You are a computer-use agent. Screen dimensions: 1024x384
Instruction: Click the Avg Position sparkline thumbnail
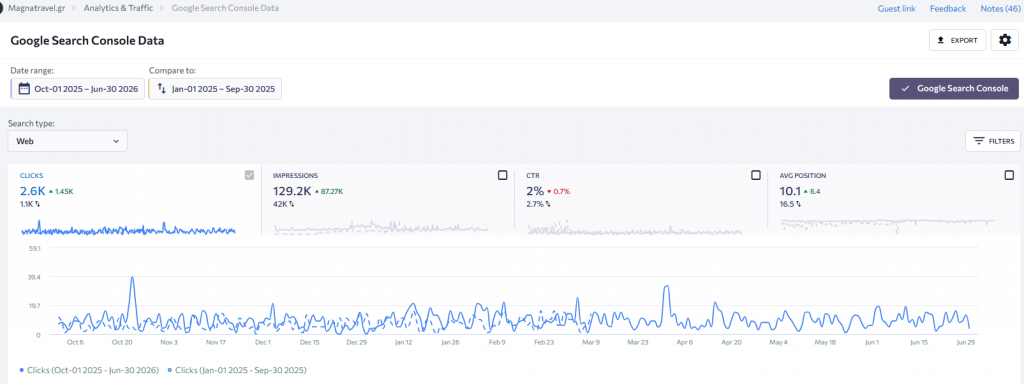tap(888, 225)
